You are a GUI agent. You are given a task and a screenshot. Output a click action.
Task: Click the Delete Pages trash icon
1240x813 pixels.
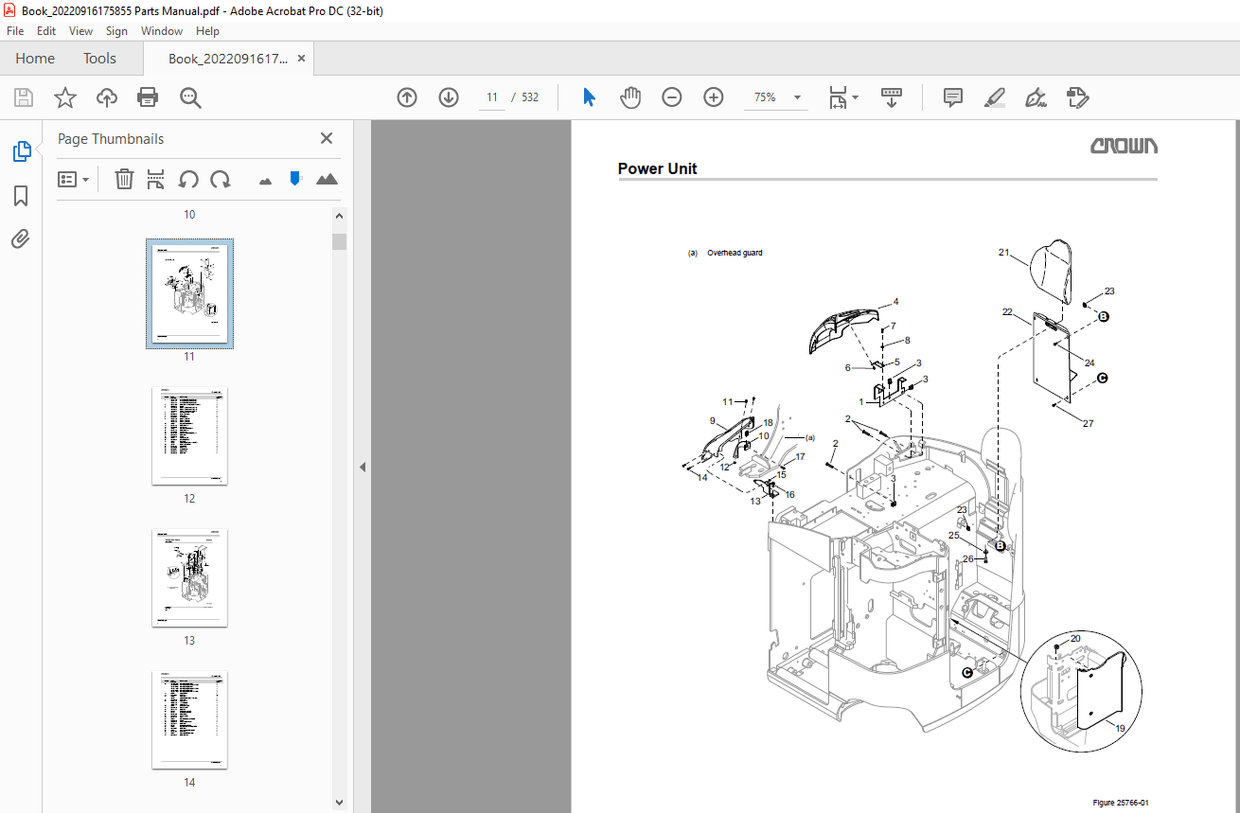[x=124, y=179]
